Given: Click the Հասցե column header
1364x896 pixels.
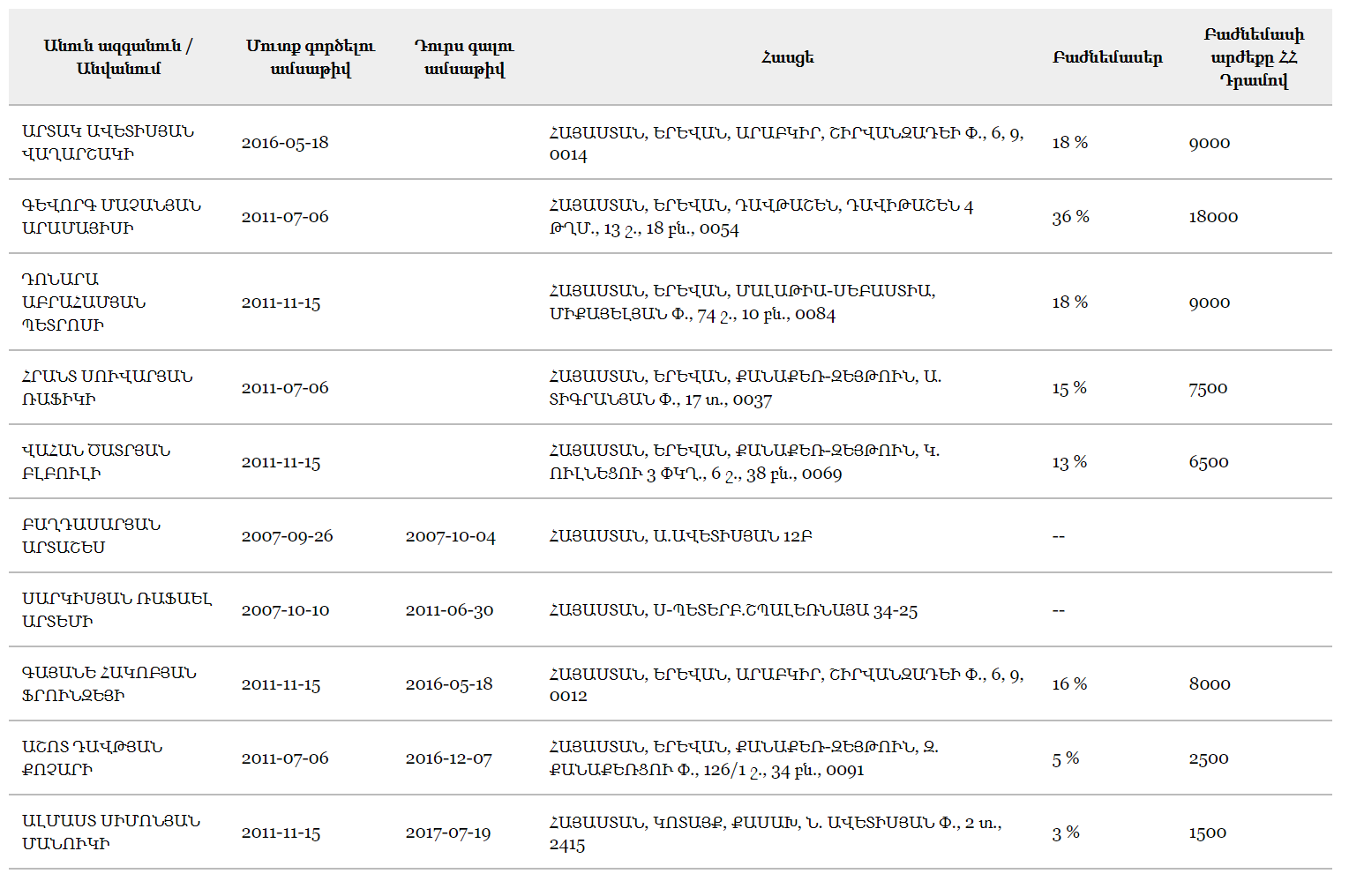Looking at the screenshot, I should coord(787,57).
